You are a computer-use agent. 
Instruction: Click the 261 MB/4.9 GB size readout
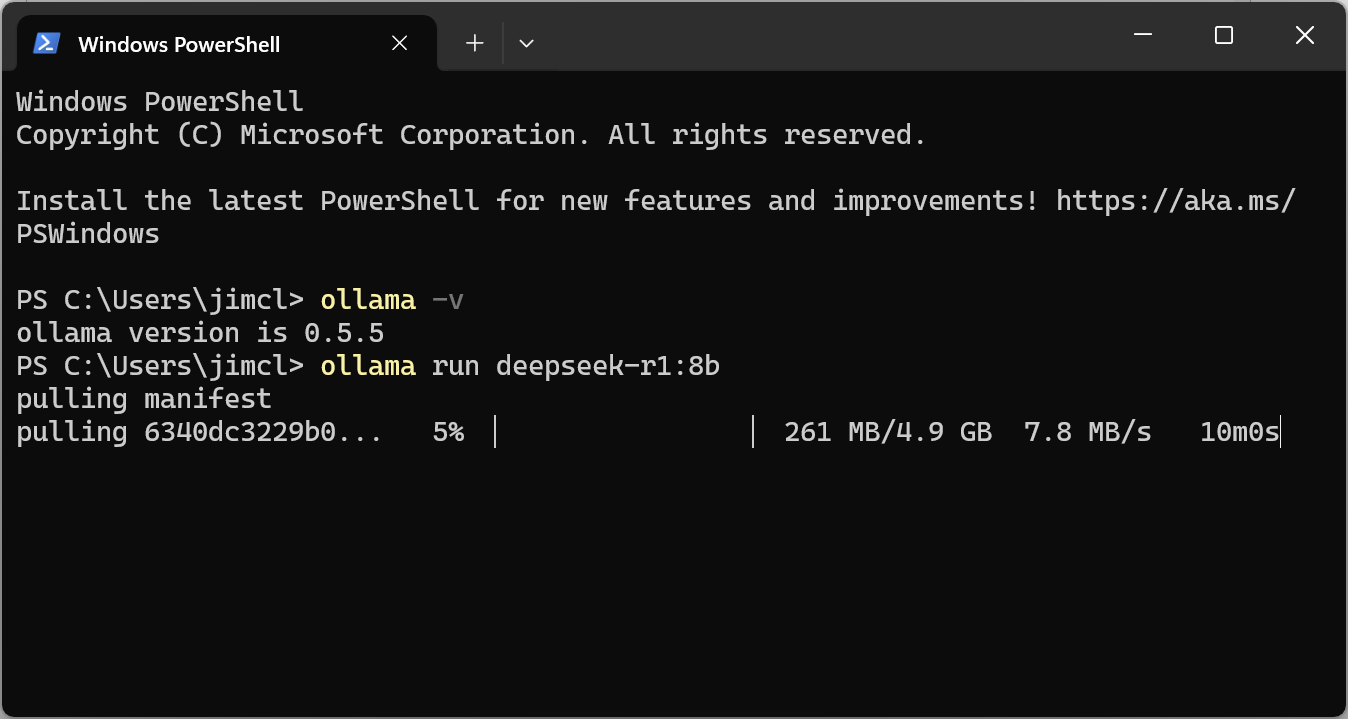tap(888, 431)
